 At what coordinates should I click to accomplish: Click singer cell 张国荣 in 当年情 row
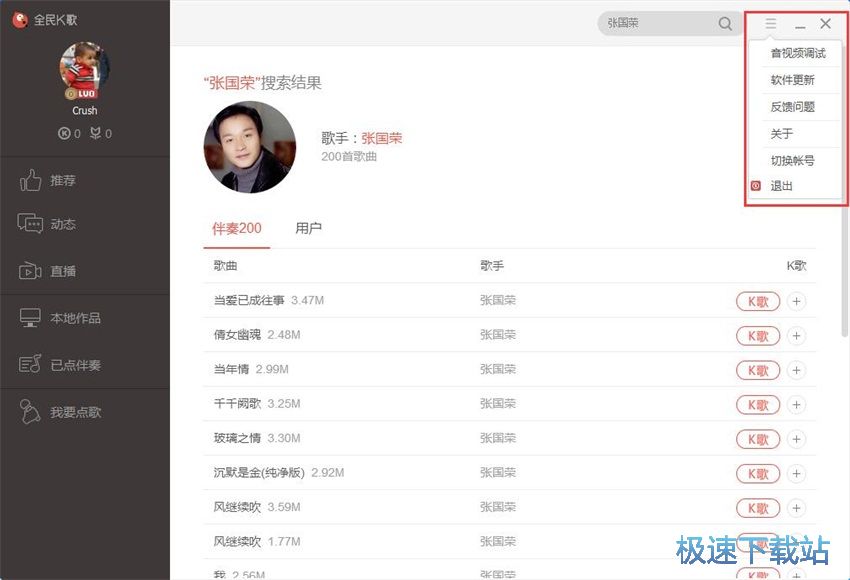[498, 369]
